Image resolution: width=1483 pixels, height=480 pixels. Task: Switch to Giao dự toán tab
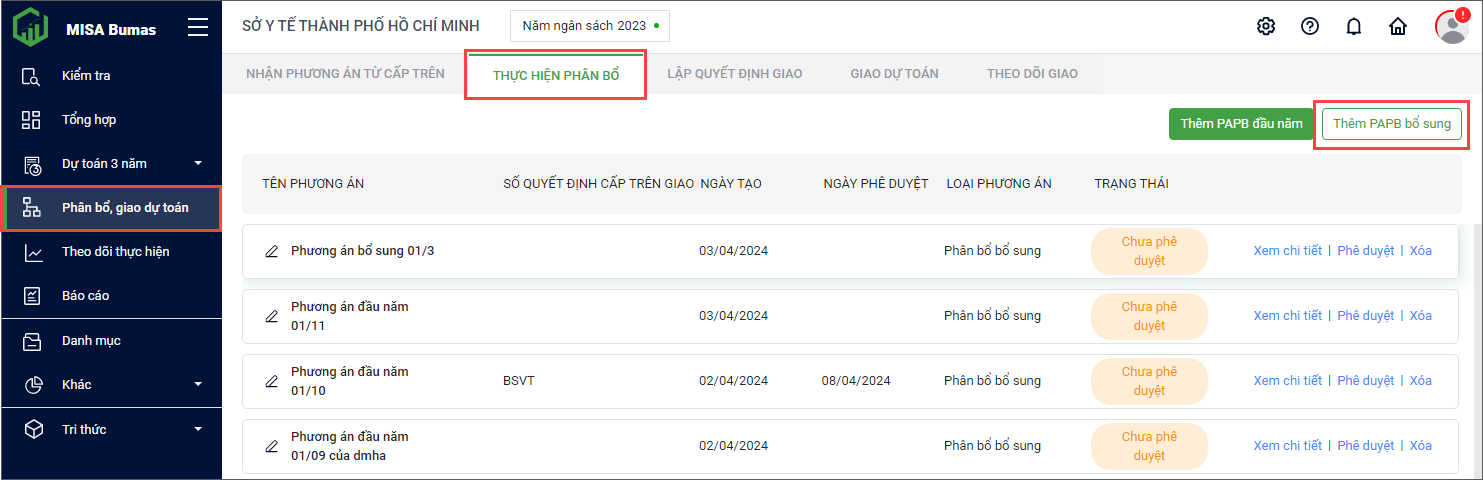[x=894, y=74]
